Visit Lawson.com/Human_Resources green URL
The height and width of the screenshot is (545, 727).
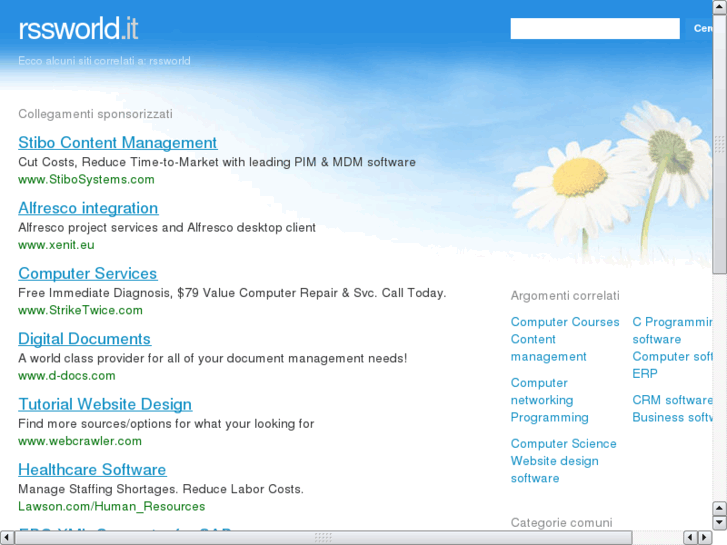(111, 507)
